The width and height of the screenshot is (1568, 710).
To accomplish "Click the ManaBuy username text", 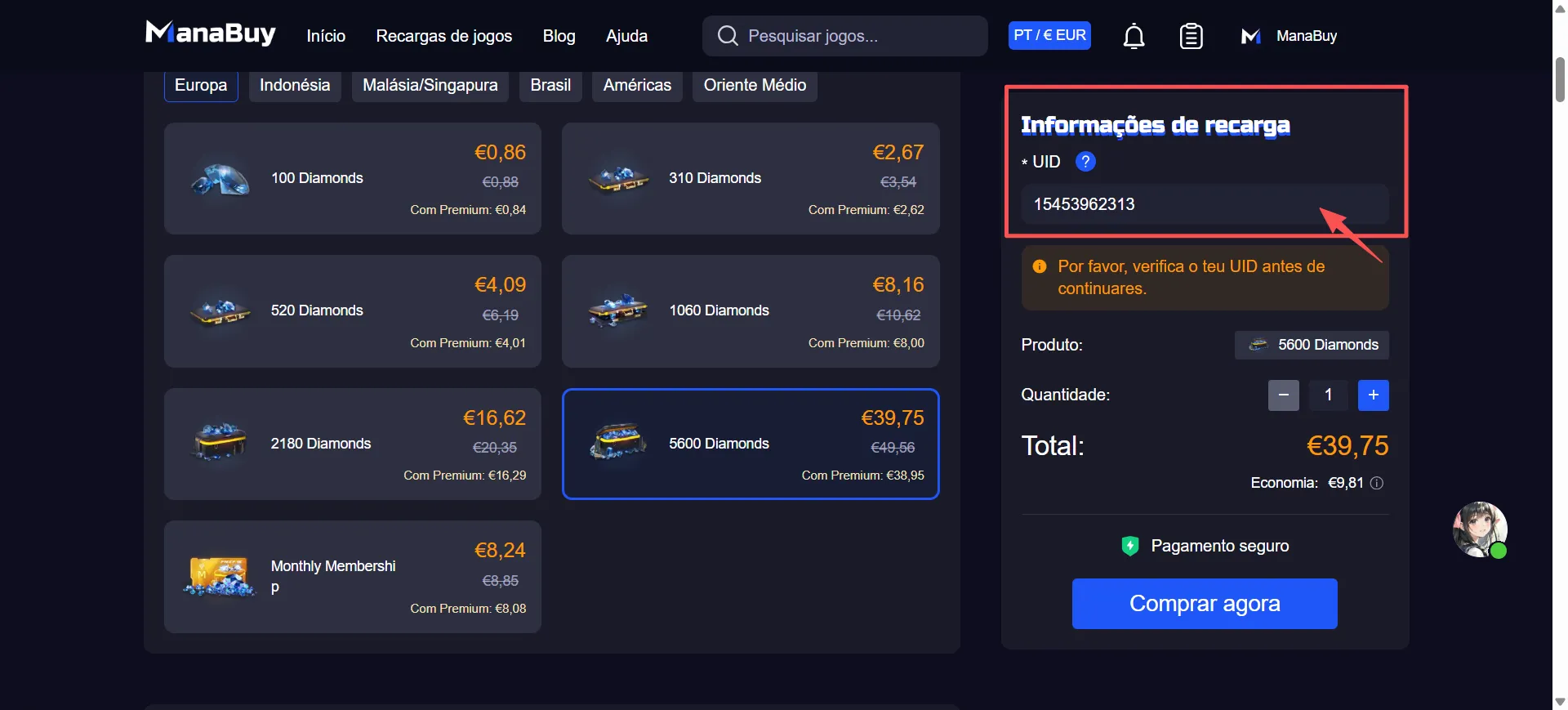I will [x=1307, y=36].
